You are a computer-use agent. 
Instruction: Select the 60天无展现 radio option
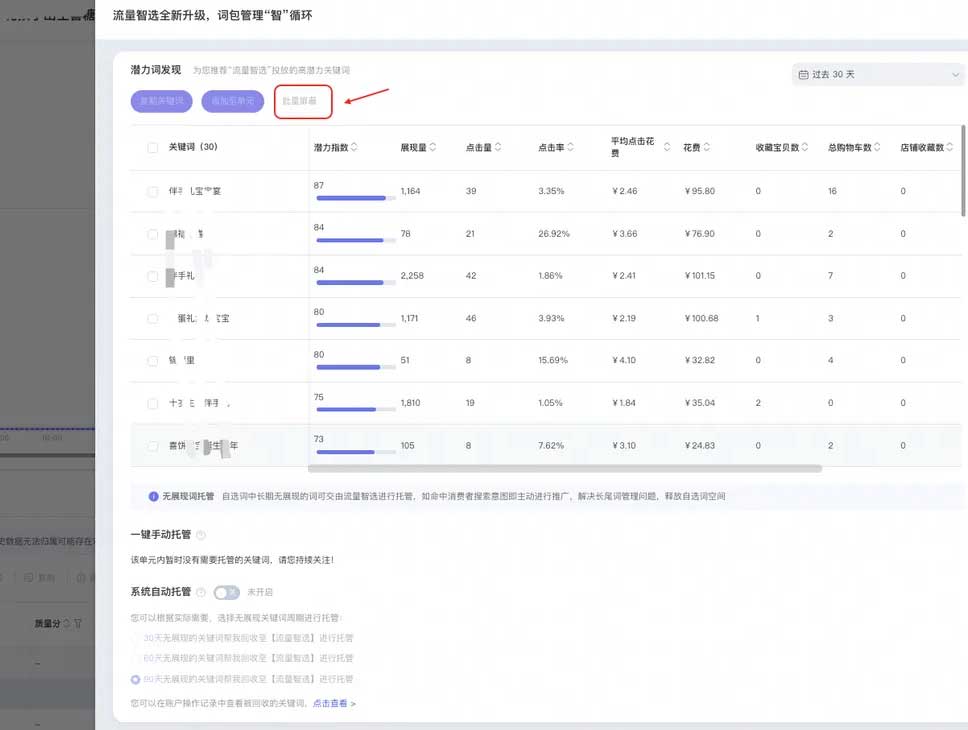click(135, 658)
